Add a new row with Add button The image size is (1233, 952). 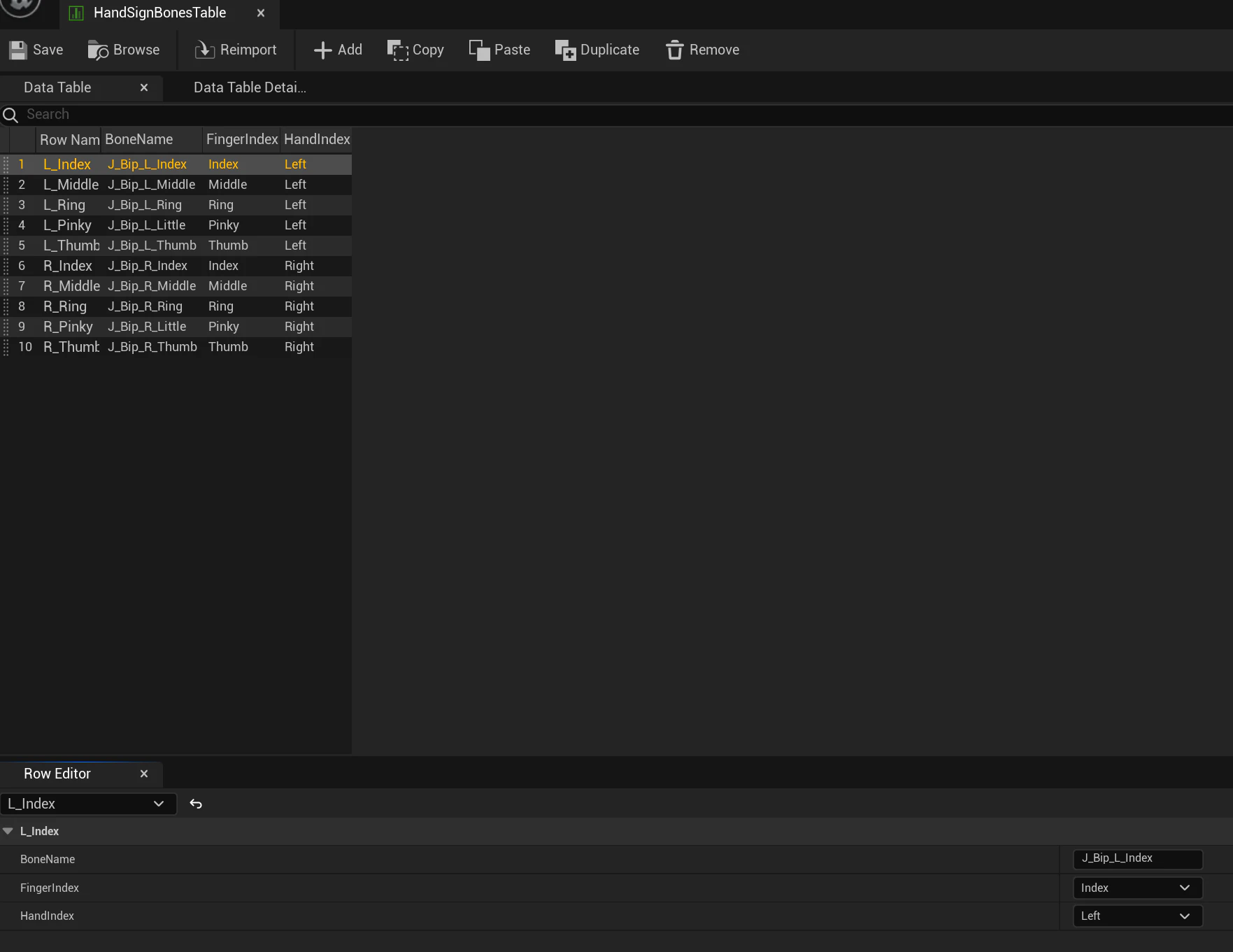coord(338,50)
